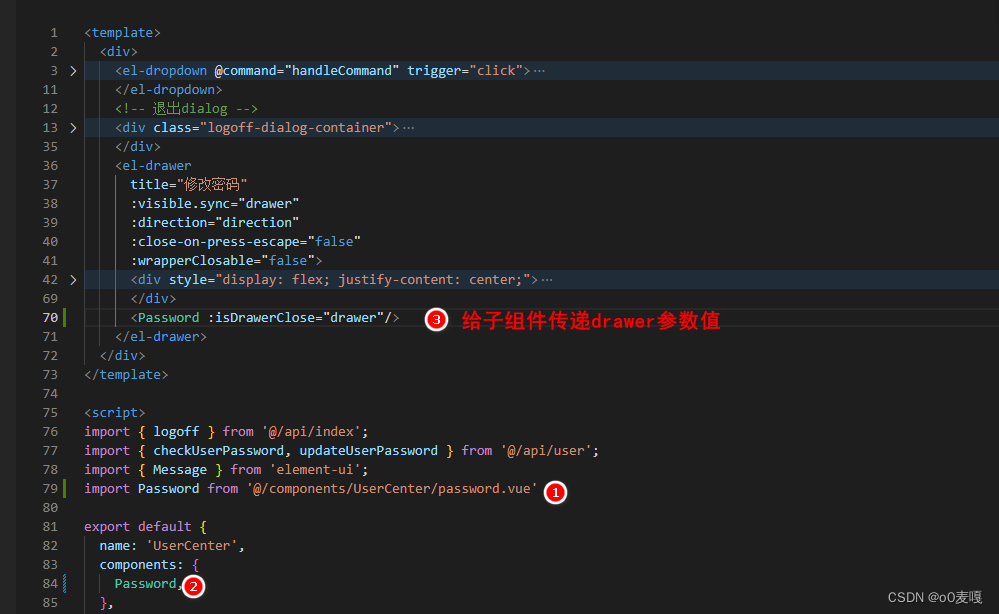Click the closing el-drawer tag
Image resolution: width=999 pixels, height=614 pixels.
161,336
